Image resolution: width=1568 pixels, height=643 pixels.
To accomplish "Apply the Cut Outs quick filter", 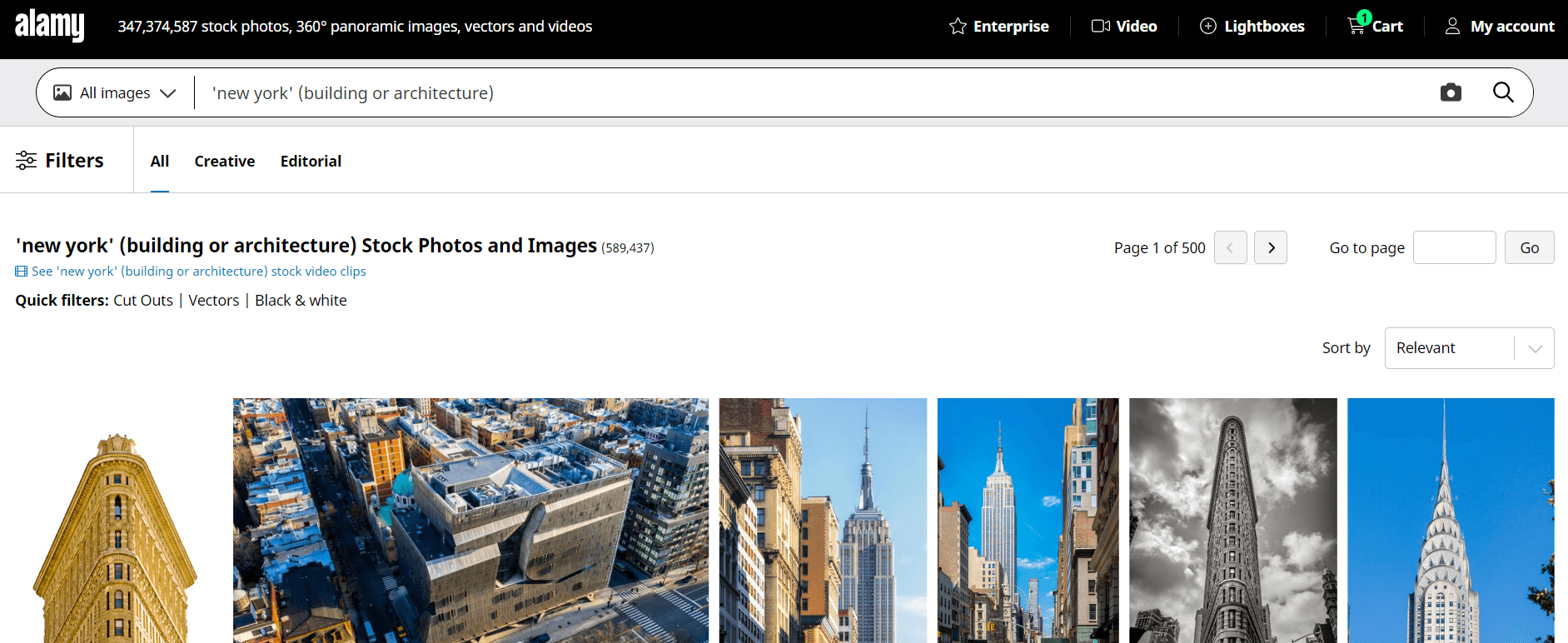I will pos(143,301).
